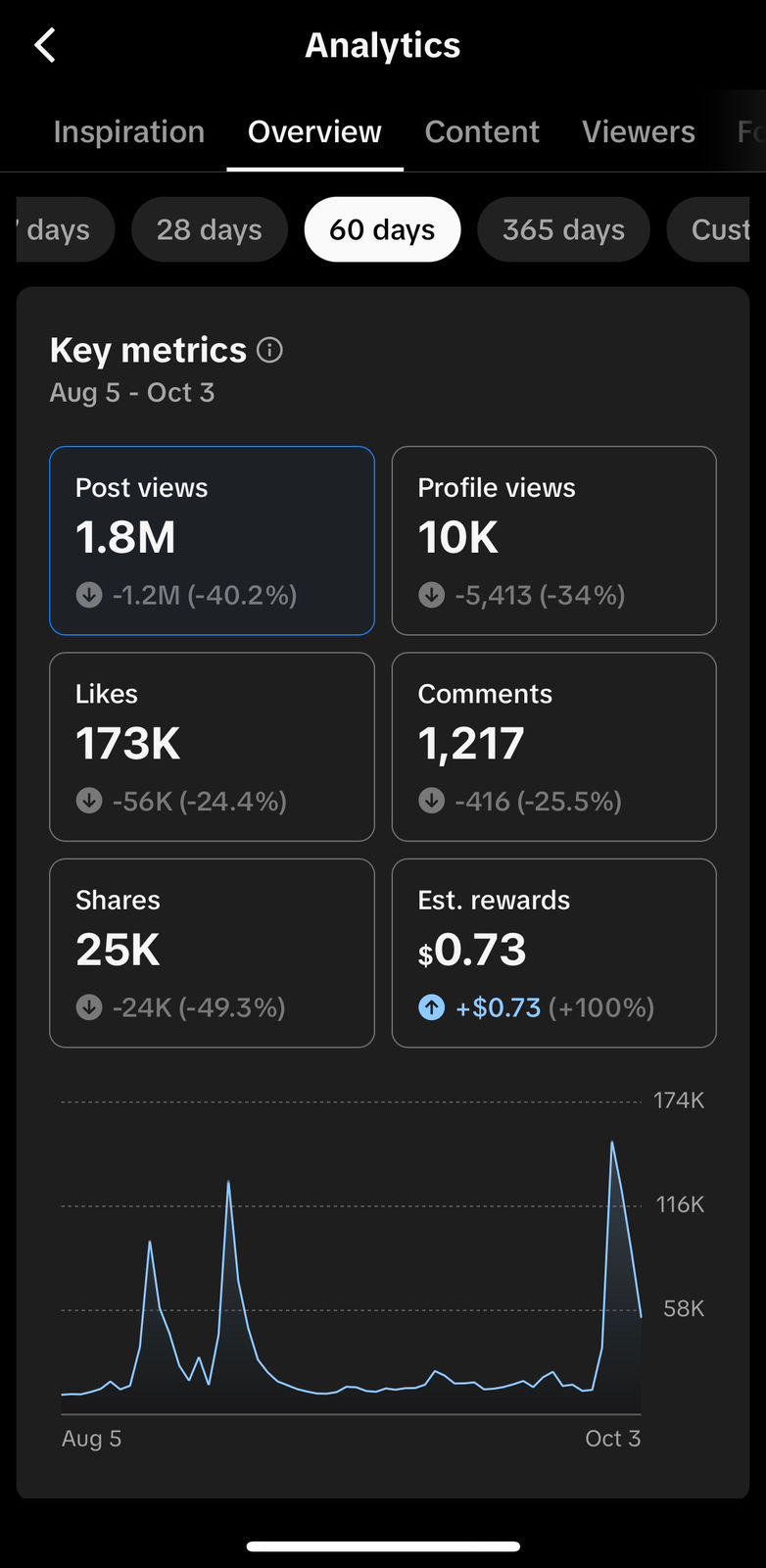Viewport: 766px width, 1568px height.
Task: Select the Post views metric card
Action: [212, 540]
